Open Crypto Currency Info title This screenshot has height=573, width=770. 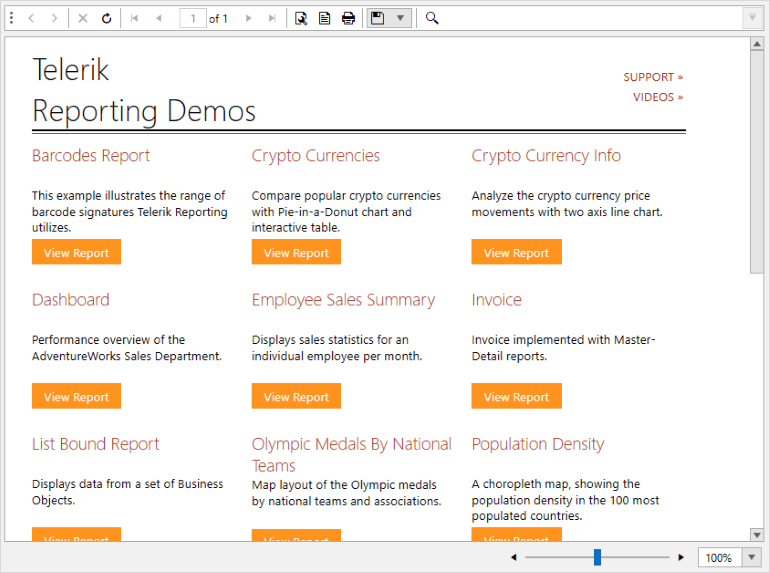click(x=546, y=156)
